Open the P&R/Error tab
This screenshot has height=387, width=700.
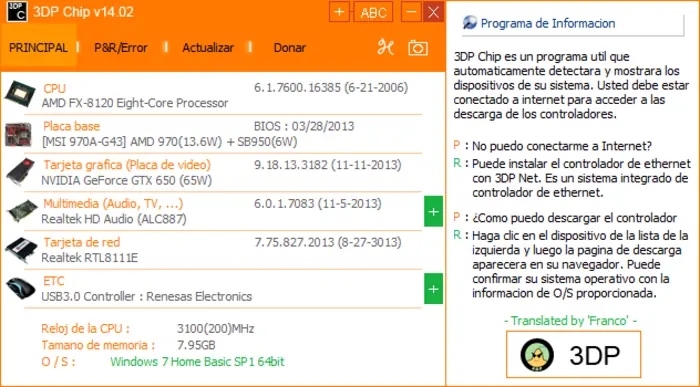pyautogui.click(x=121, y=48)
